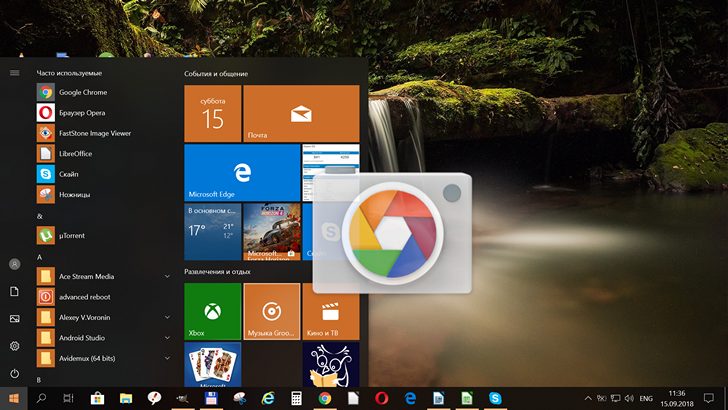Open the Microsoft Edge tile
728x410 pixels.
pos(242,172)
